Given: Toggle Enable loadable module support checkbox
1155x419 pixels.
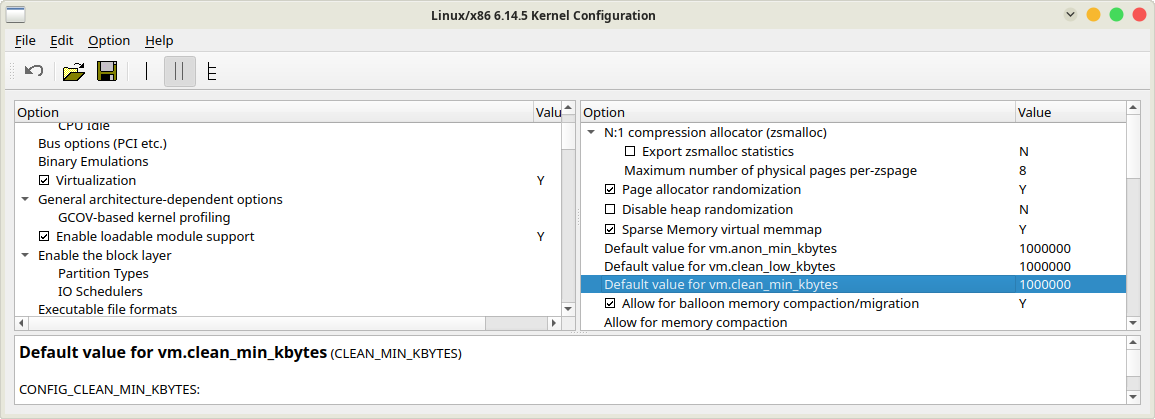Looking at the screenshot, I should 44,236.
